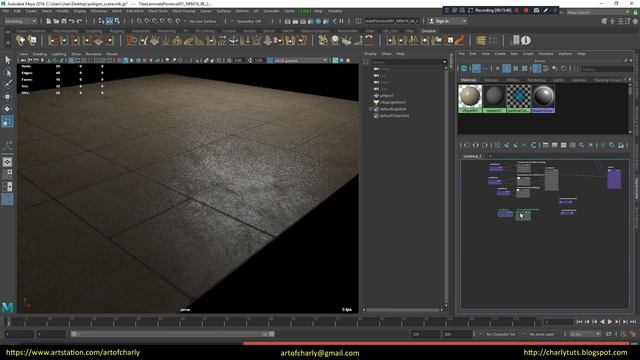Click the play backwards button
The image size is (640, 360).
(x=602, y=322)
